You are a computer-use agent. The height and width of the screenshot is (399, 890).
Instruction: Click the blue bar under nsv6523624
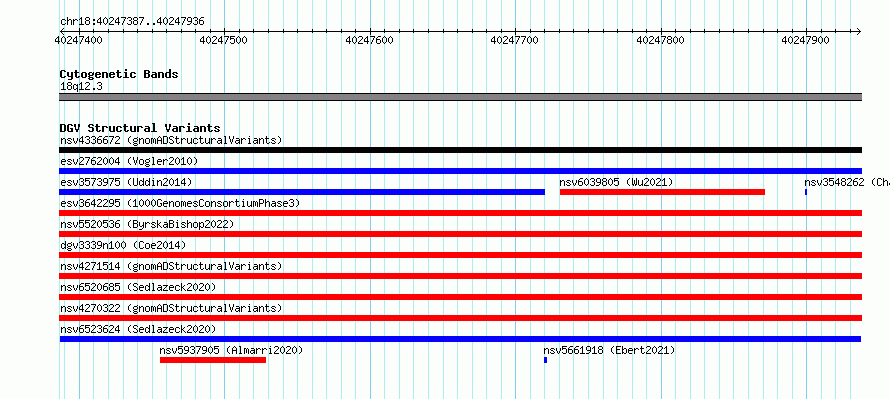point(460,339)
